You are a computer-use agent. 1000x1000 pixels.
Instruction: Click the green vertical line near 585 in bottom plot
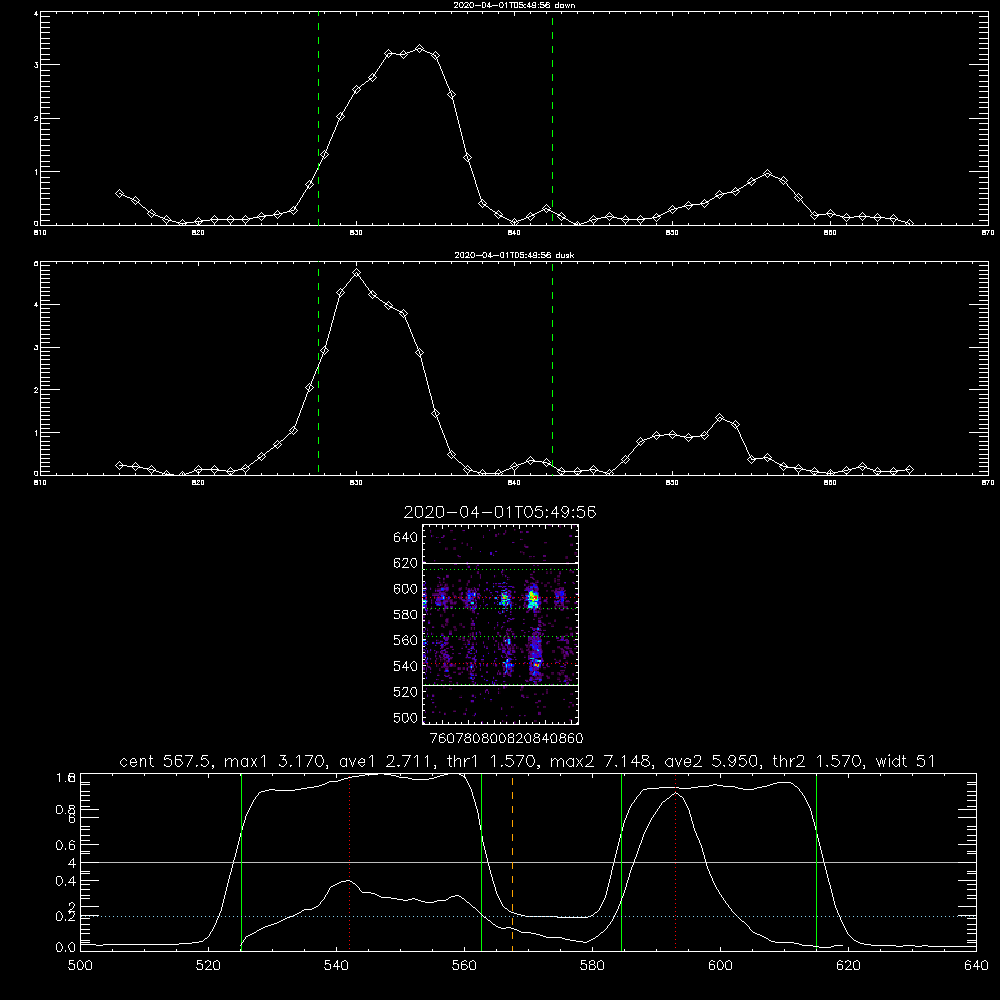(621, 861)
